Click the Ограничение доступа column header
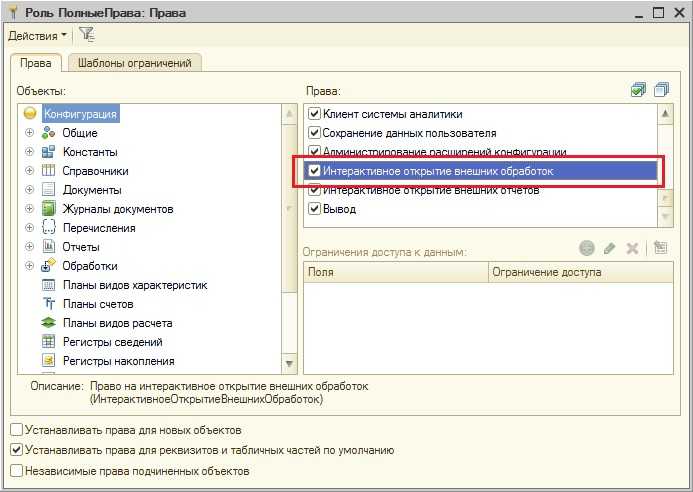Screen dimensions: 693x492 pos(581,272)
